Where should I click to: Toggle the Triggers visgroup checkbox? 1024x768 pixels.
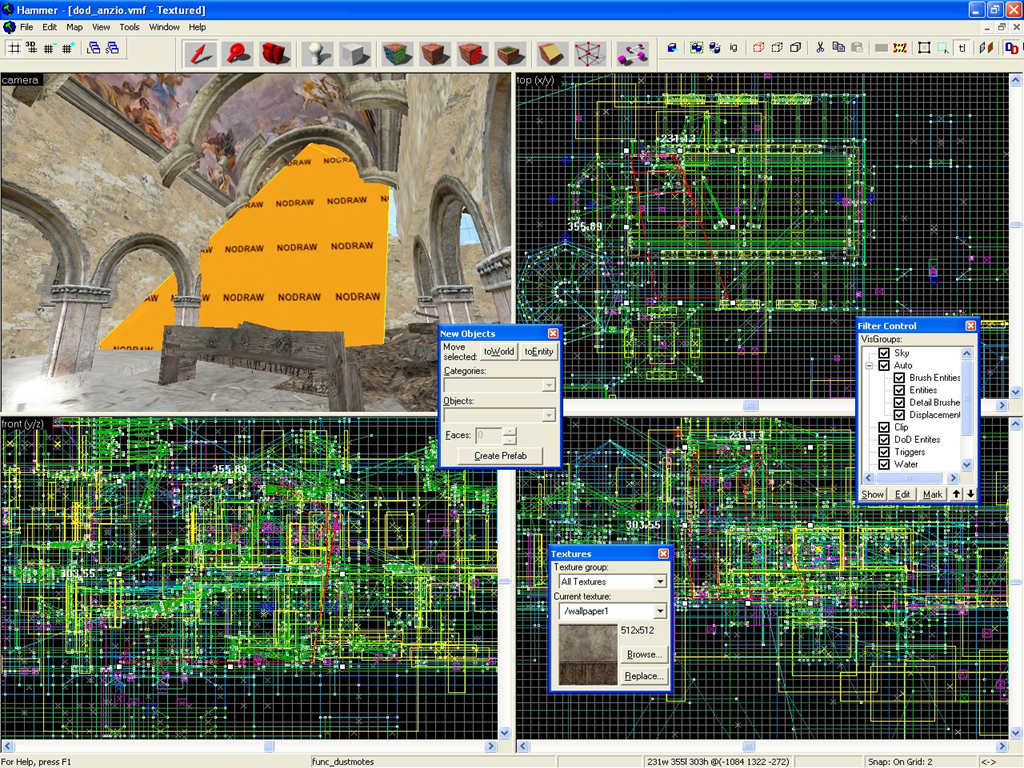884,452
